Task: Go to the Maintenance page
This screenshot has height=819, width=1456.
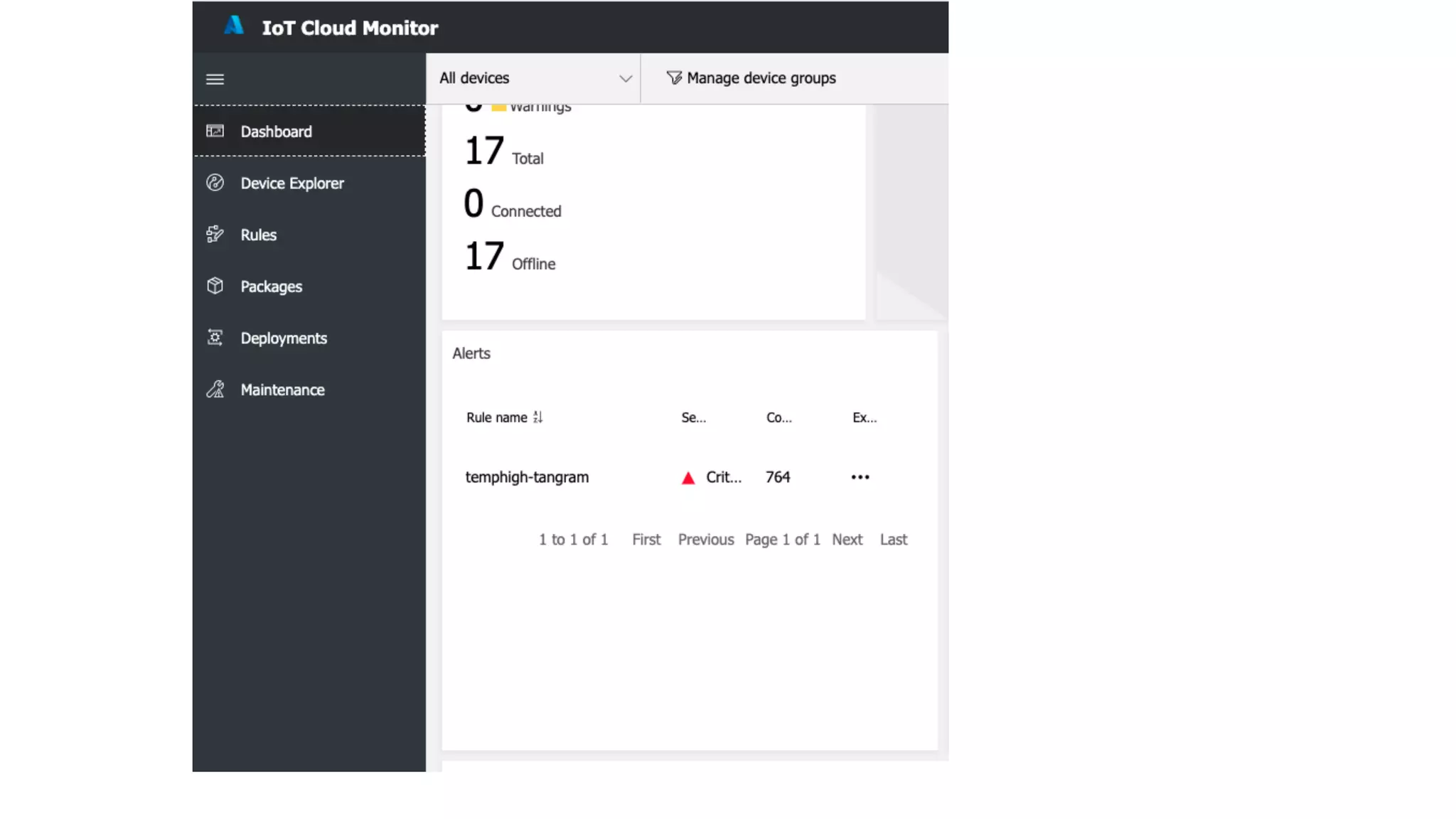Action: pyautogui.click(x=282, y=390)
